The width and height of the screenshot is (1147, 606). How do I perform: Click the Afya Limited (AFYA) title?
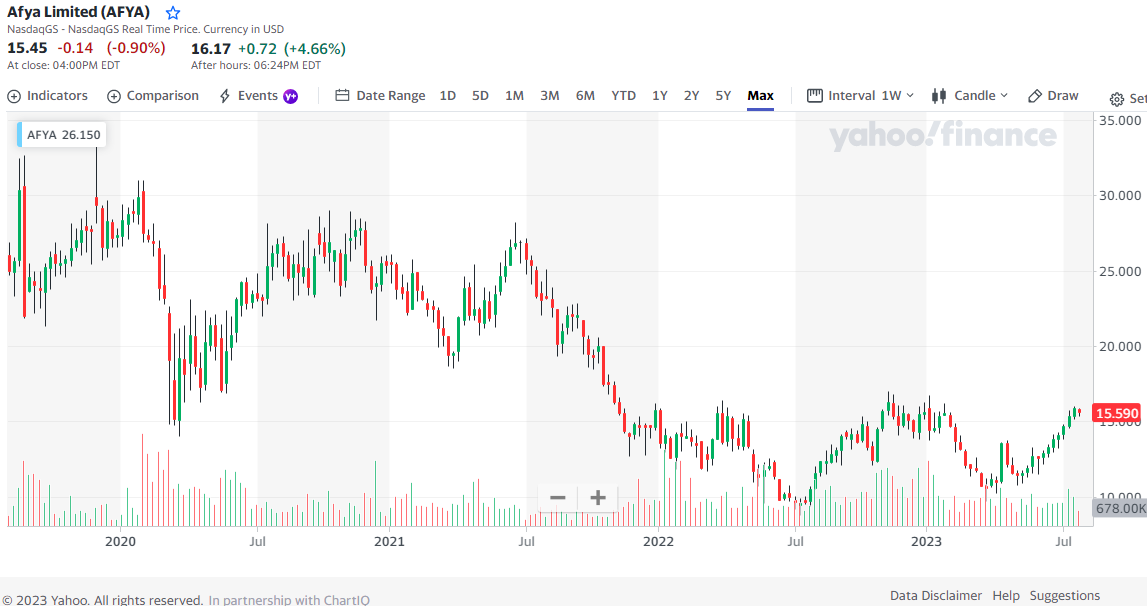tap(78, 12)
